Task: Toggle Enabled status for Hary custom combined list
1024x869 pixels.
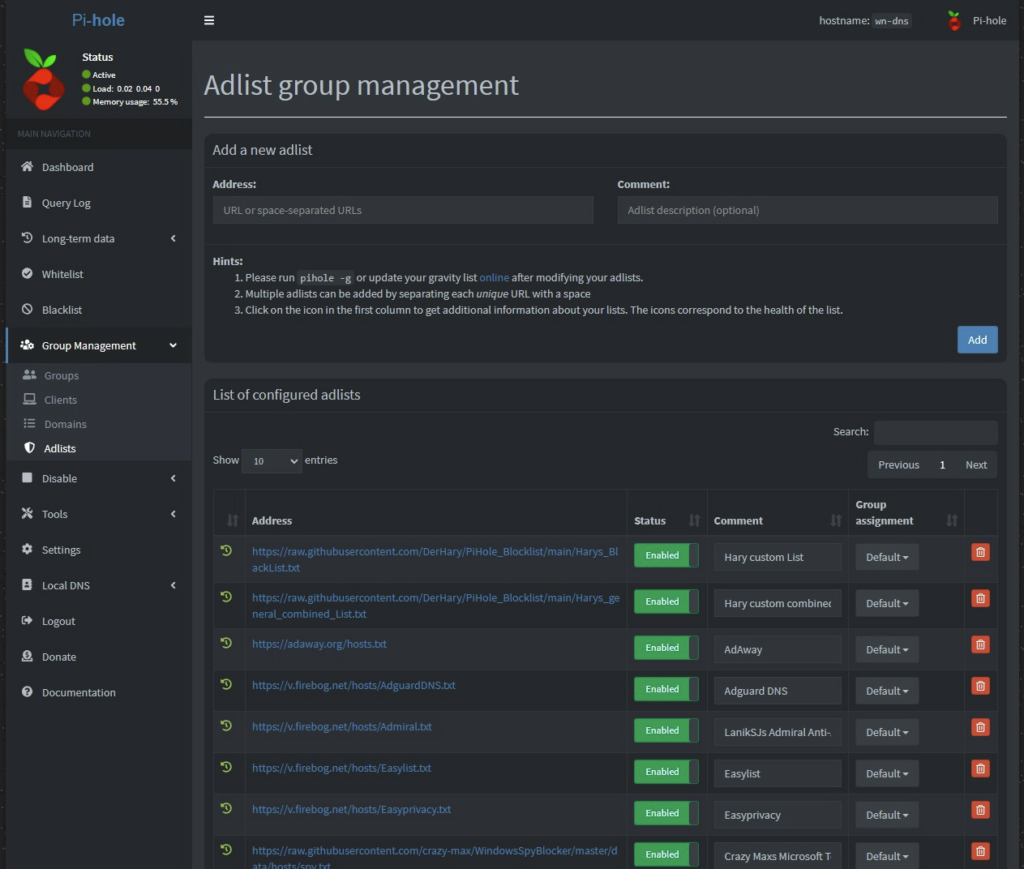Action: tap(666, 602)
